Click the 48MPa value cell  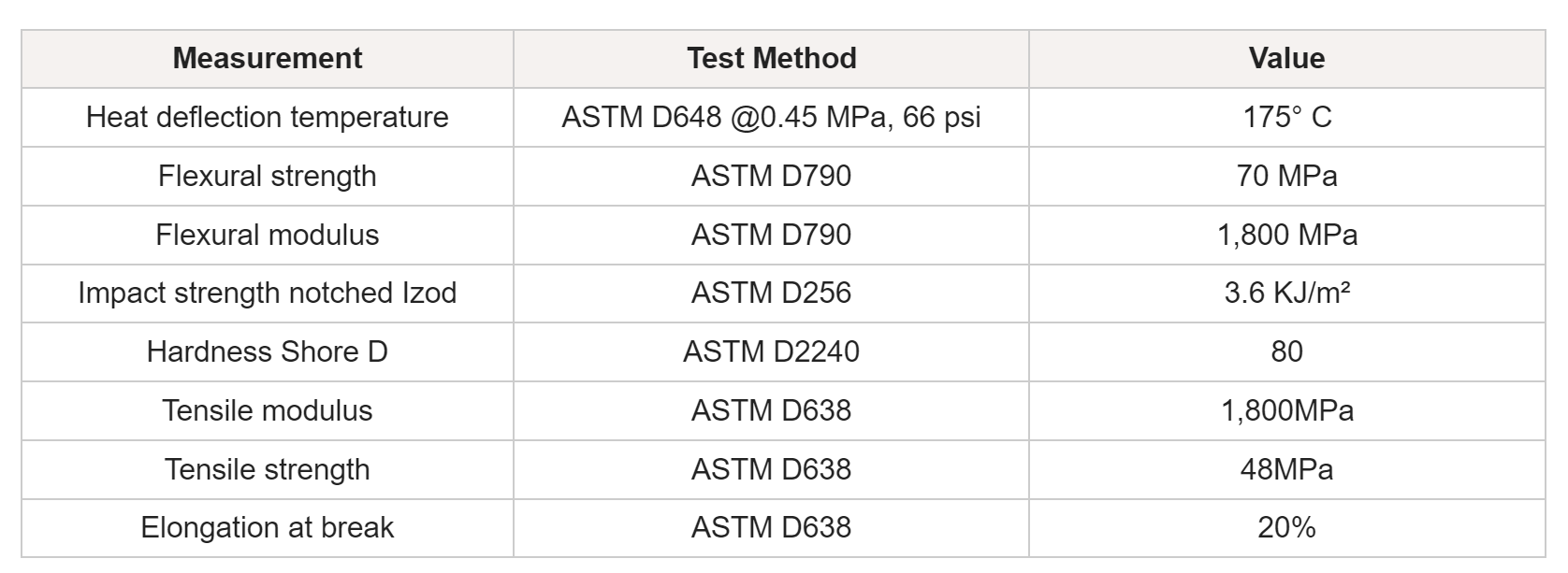(1286, 471)
